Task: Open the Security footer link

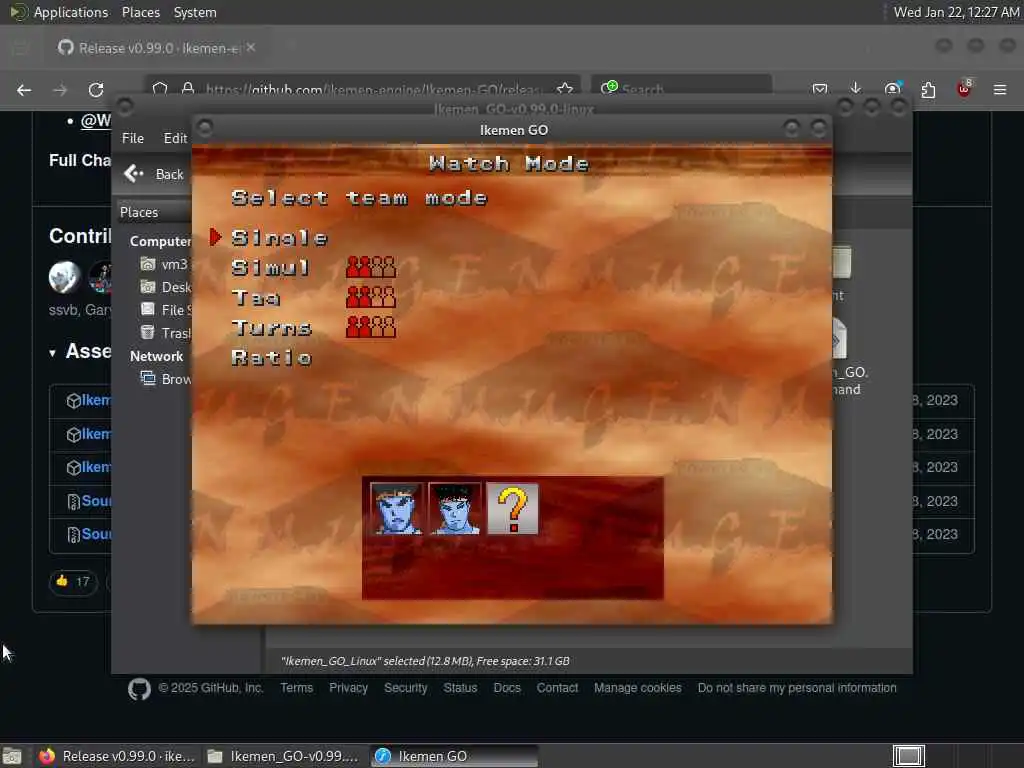Action: pyautogui.click(x=406, y=688)
